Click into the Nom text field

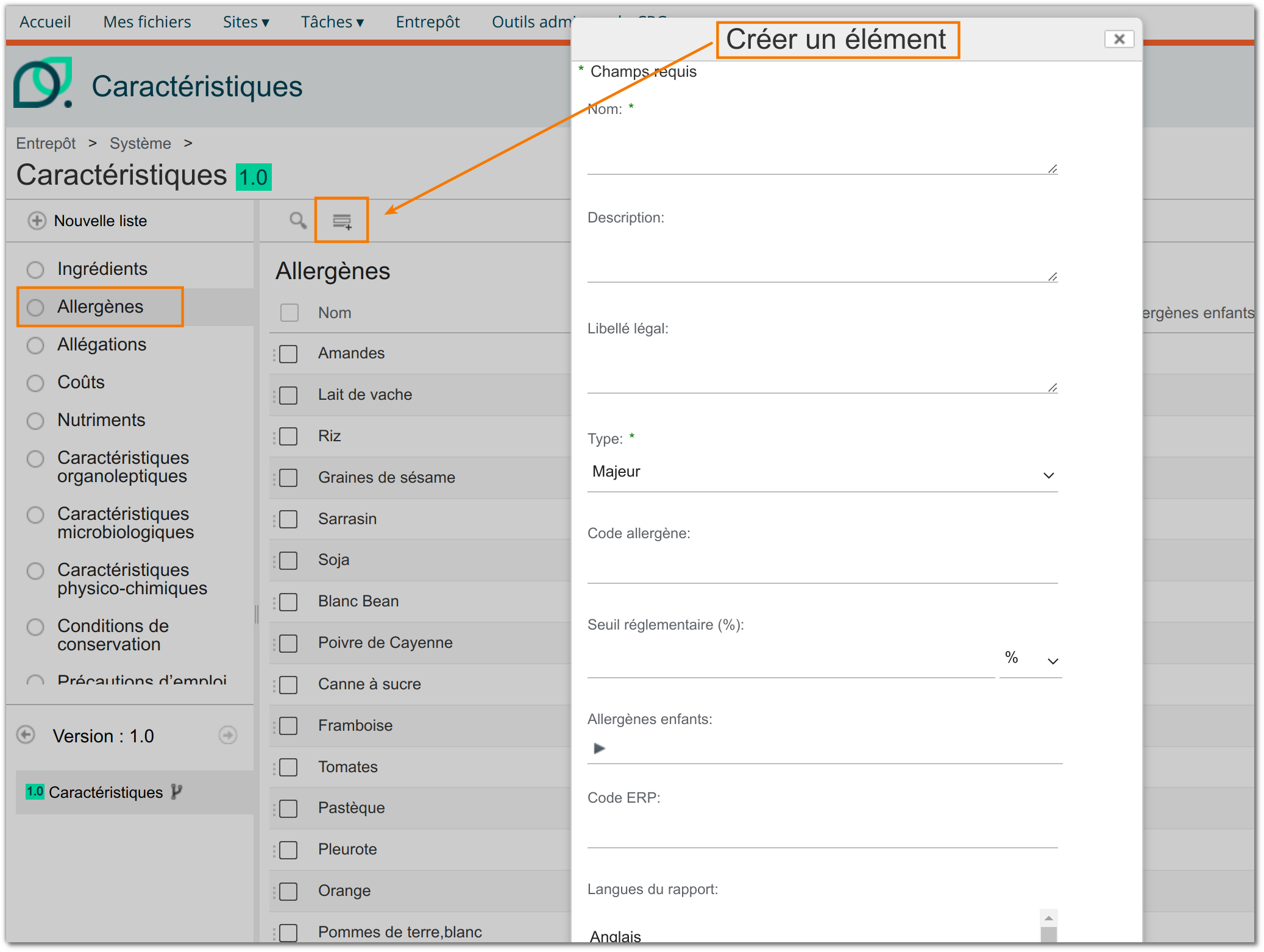pos(822,148)
